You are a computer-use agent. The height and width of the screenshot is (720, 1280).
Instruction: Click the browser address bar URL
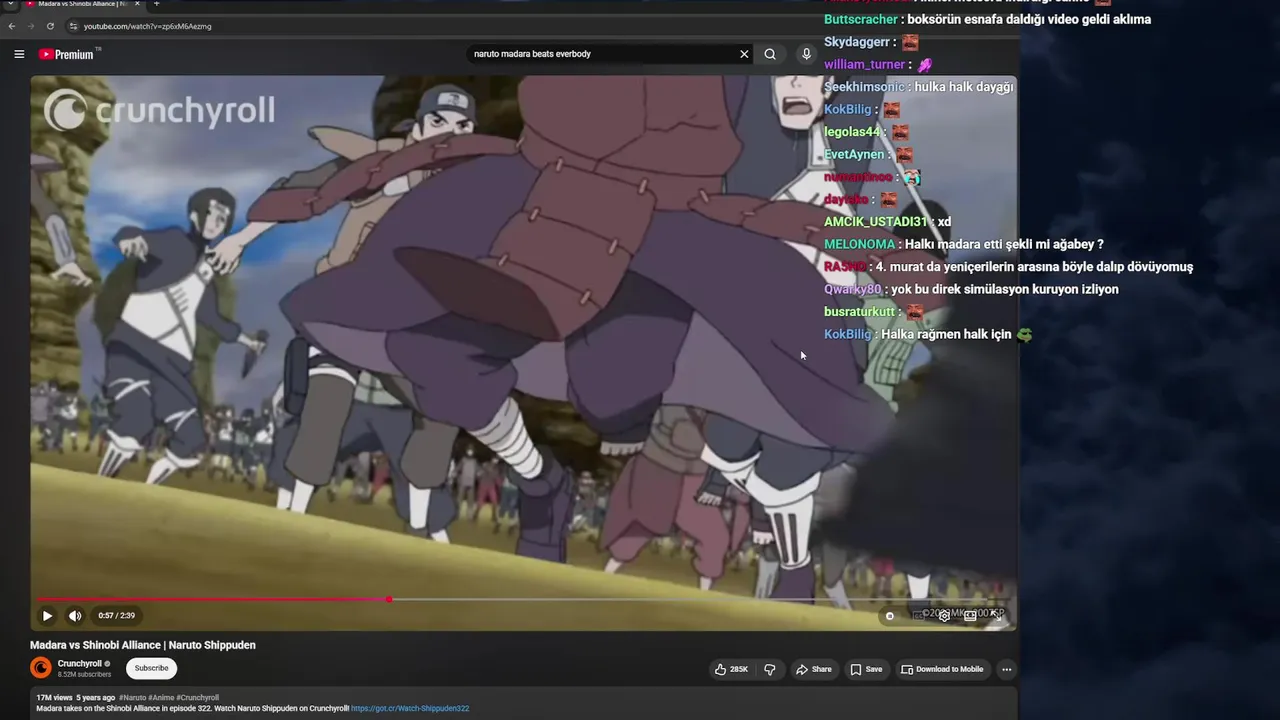[148, 26]
